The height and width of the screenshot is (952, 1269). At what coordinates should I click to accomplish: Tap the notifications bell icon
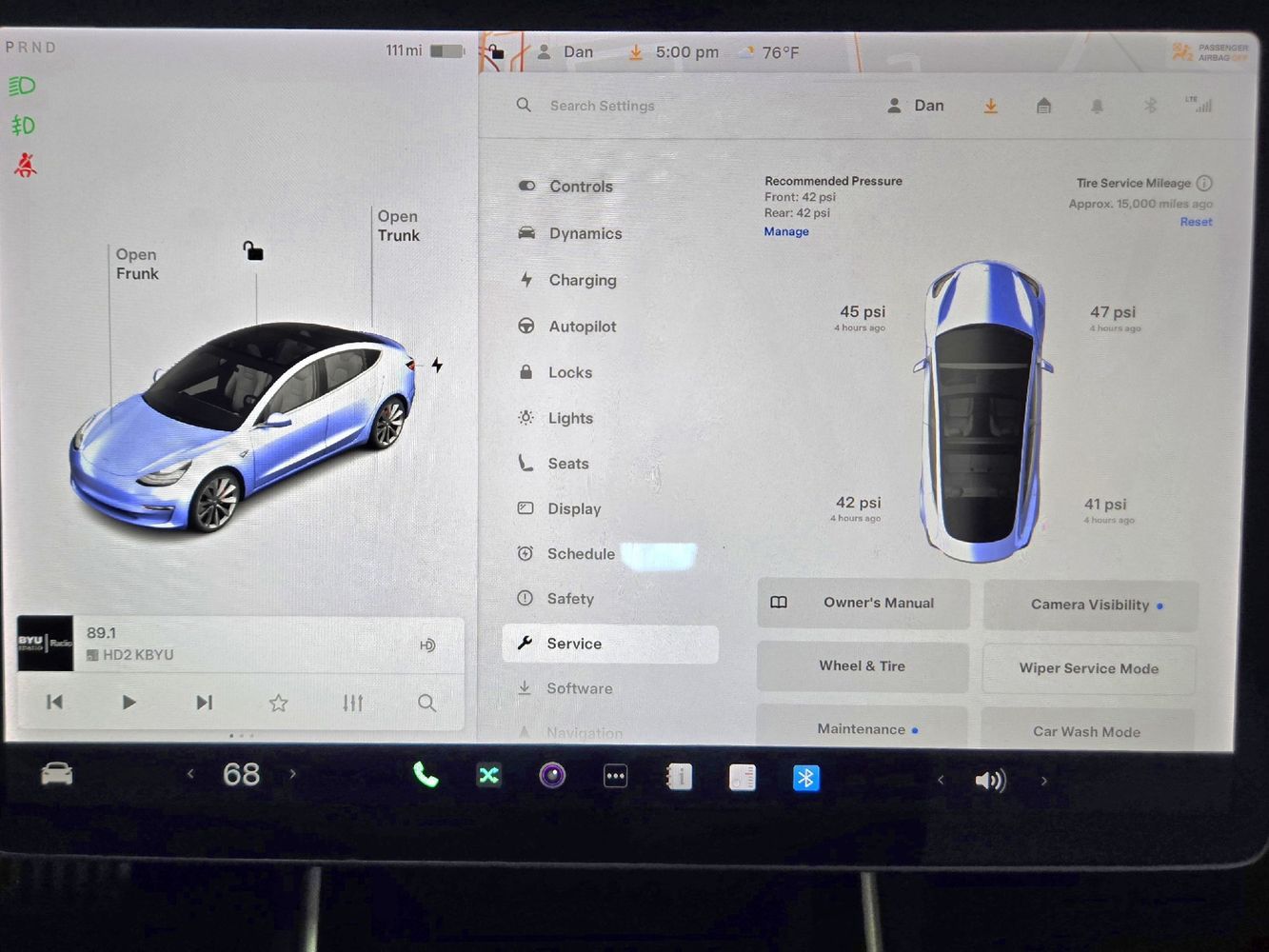1098,106
